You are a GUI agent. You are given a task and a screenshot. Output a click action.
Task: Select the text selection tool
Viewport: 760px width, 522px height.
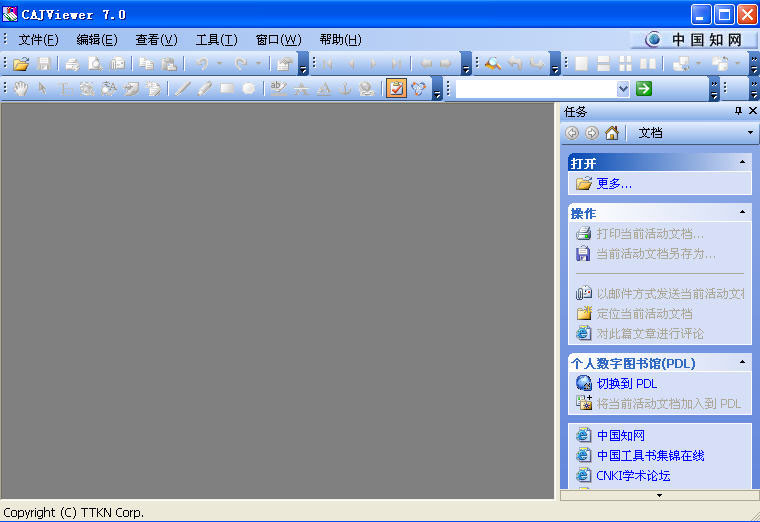tap(64, 89)
